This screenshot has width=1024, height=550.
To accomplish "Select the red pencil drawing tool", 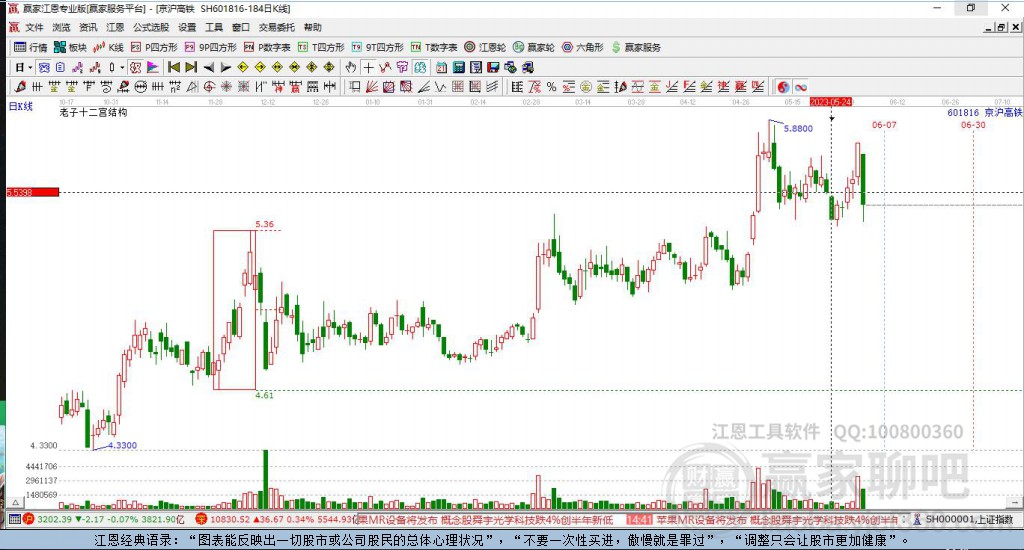I will point(20,87).
